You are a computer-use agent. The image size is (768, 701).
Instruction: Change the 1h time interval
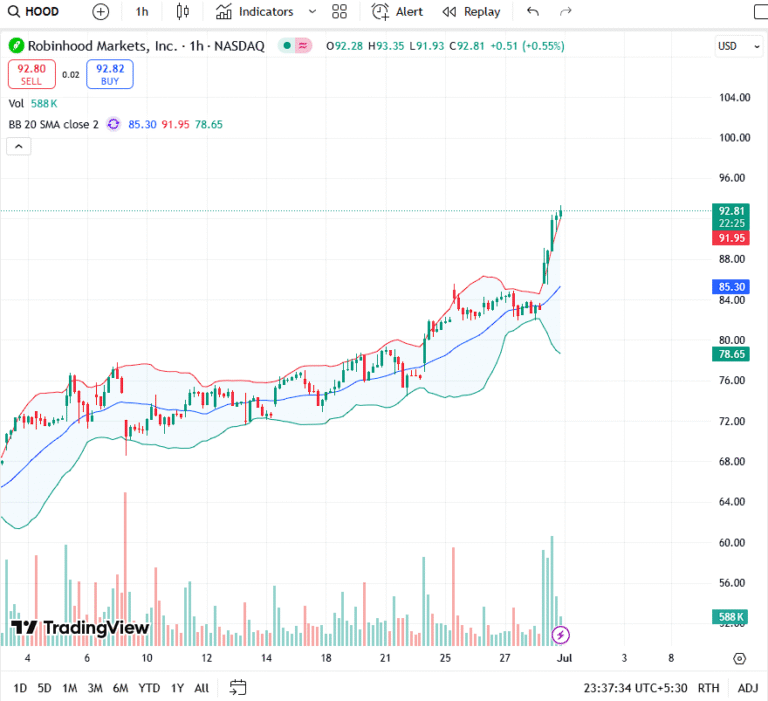pyautogui.click(x=142, y=12)
